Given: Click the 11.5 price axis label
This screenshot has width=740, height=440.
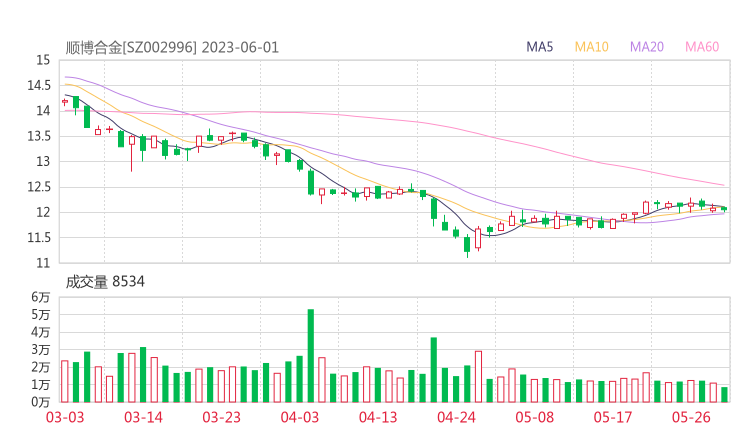Looking at the screenshot, I should pyautogui.click(x=39, y=238).
